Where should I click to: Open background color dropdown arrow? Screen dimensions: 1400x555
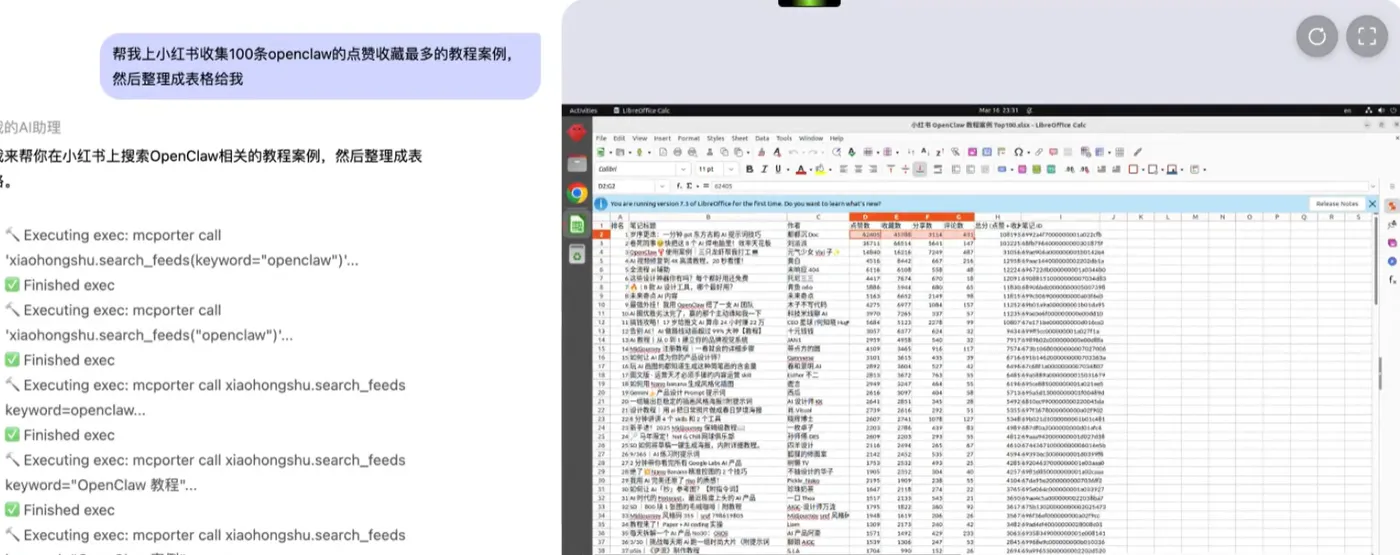coord(830,170)
